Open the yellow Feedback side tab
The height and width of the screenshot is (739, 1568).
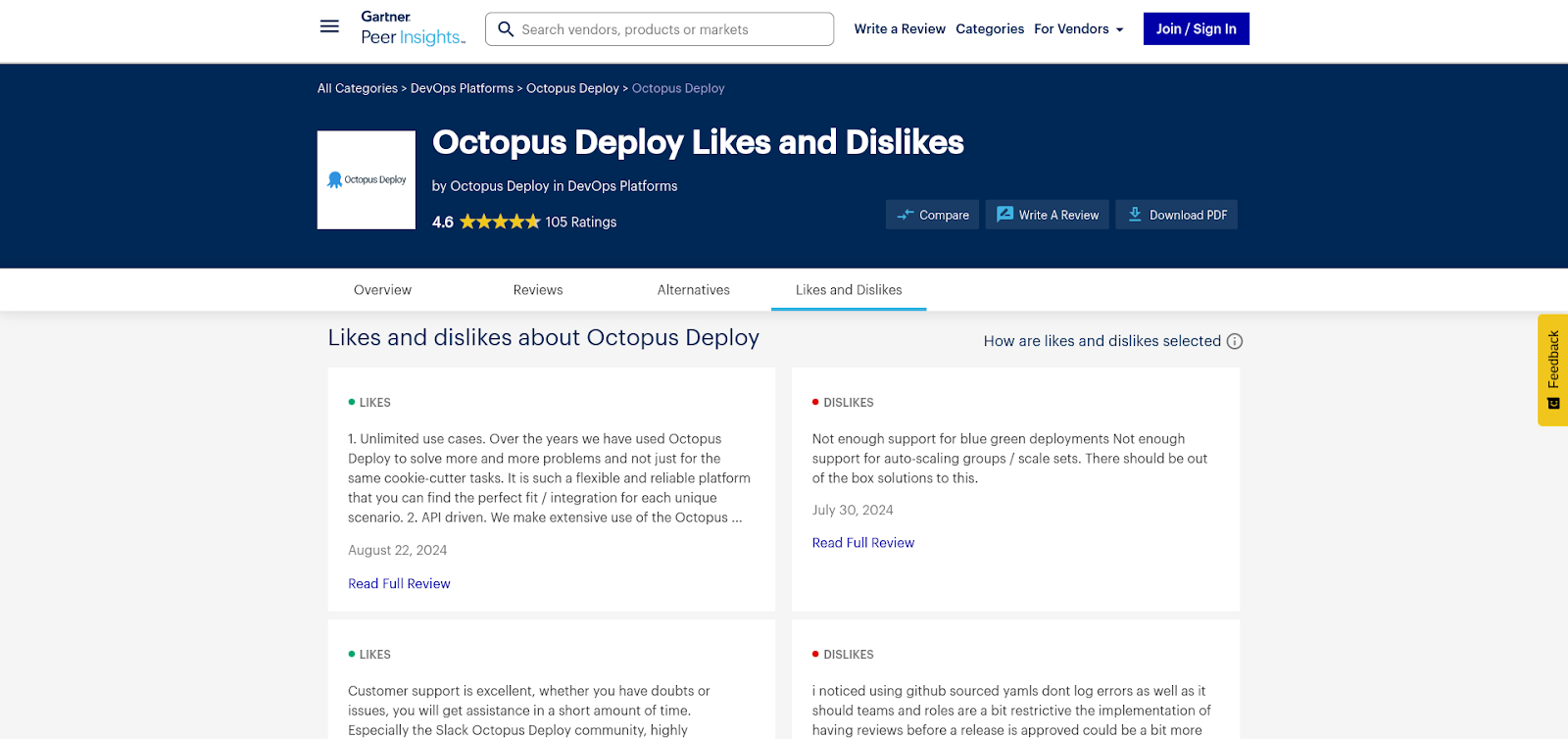point(1552,369)
